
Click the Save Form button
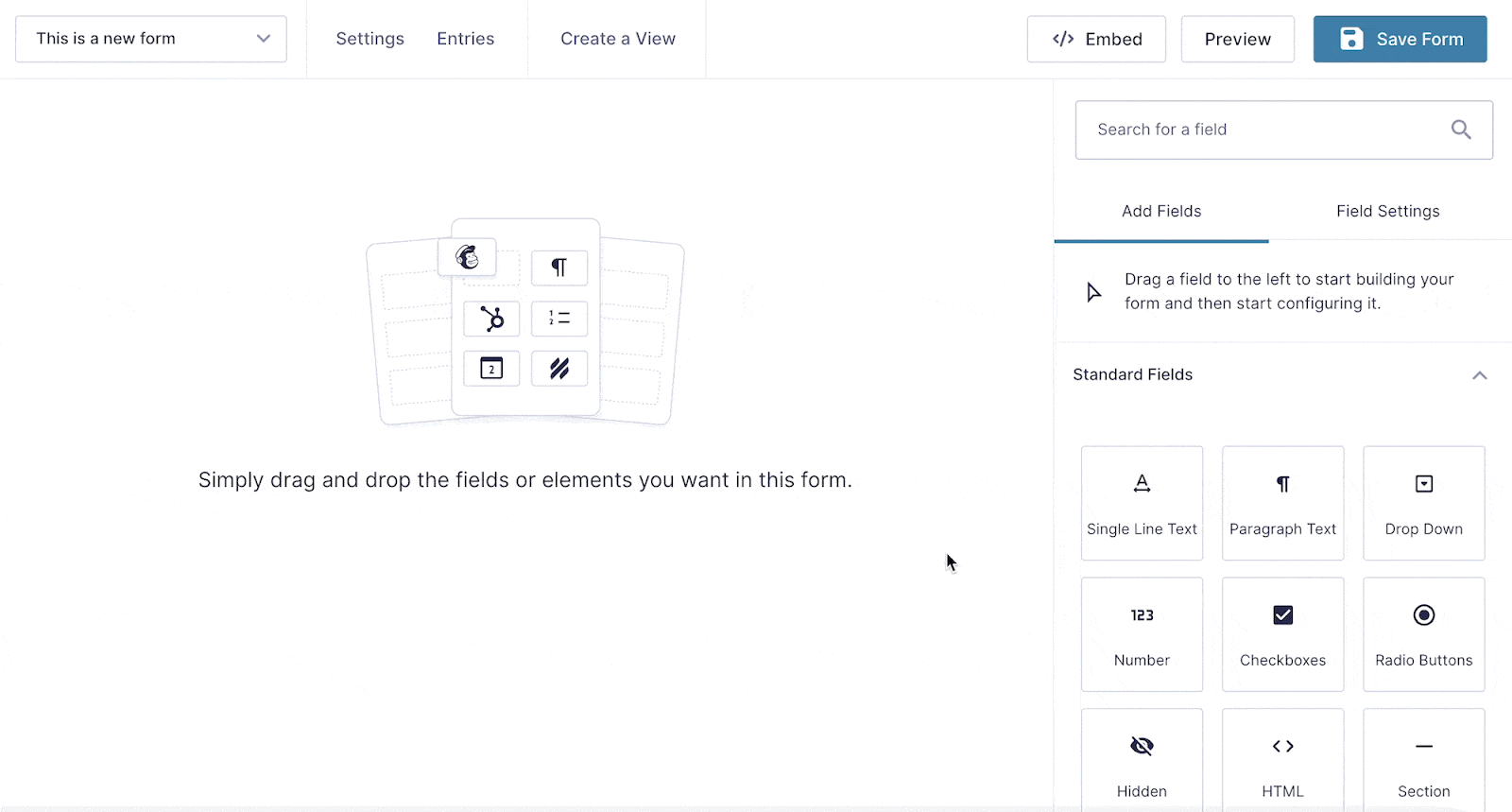[x=1400, y=39]
